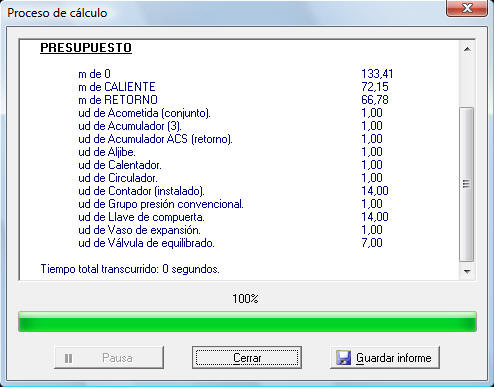Image resolution: width=494 pixels, height=387 pixels.
Task: Click 'ud de Acumulador (3).' line
Action: 130,126
